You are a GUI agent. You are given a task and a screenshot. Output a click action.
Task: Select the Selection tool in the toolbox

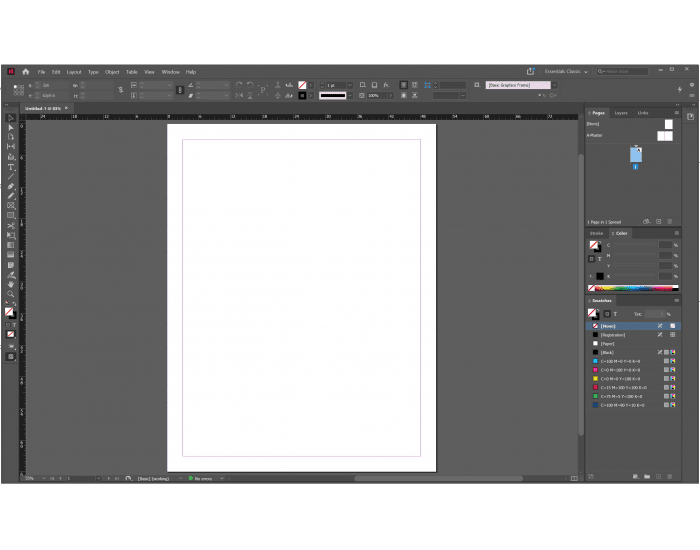click(x=11, y=118)
